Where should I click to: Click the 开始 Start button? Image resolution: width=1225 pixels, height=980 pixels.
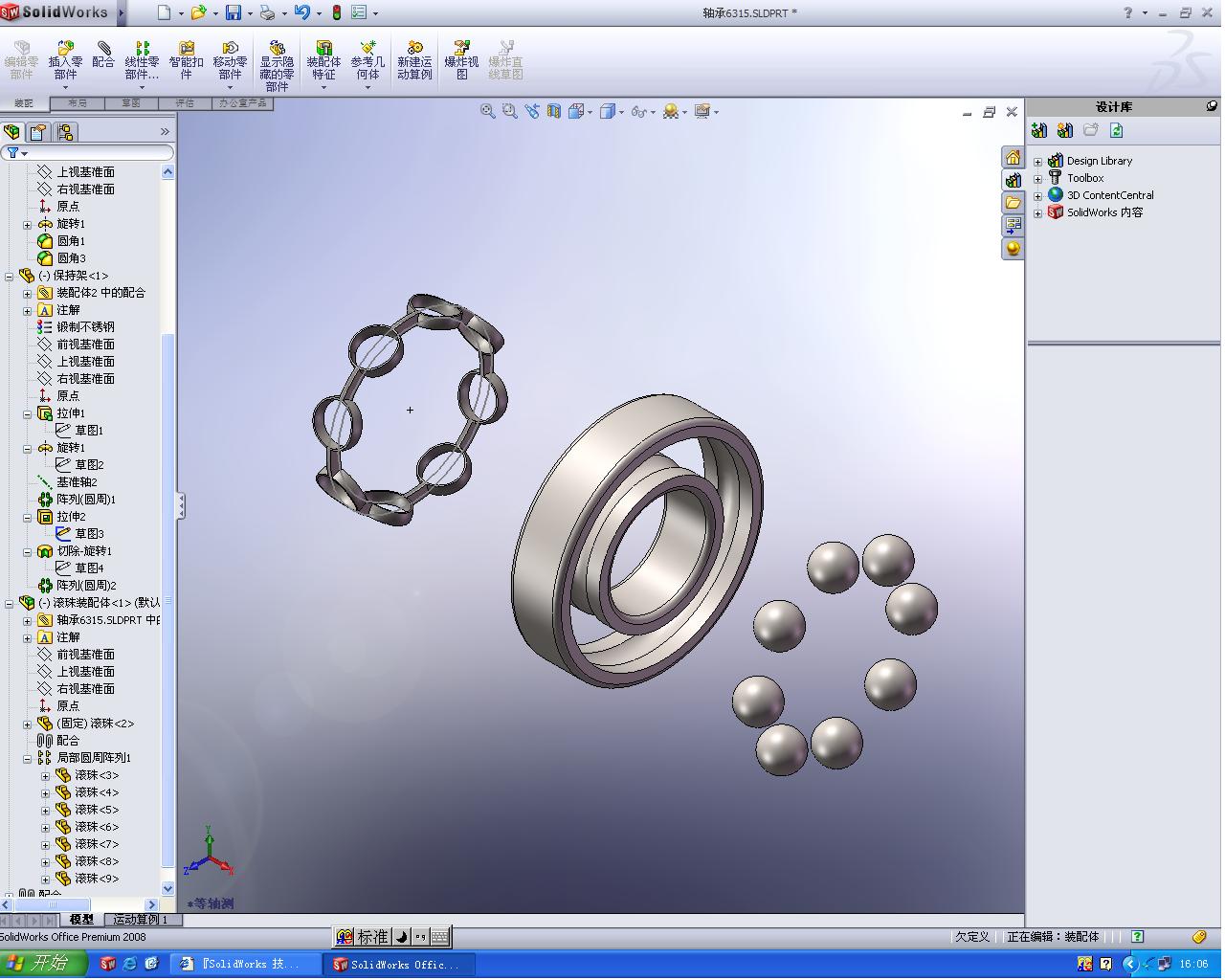click(45, 964)
